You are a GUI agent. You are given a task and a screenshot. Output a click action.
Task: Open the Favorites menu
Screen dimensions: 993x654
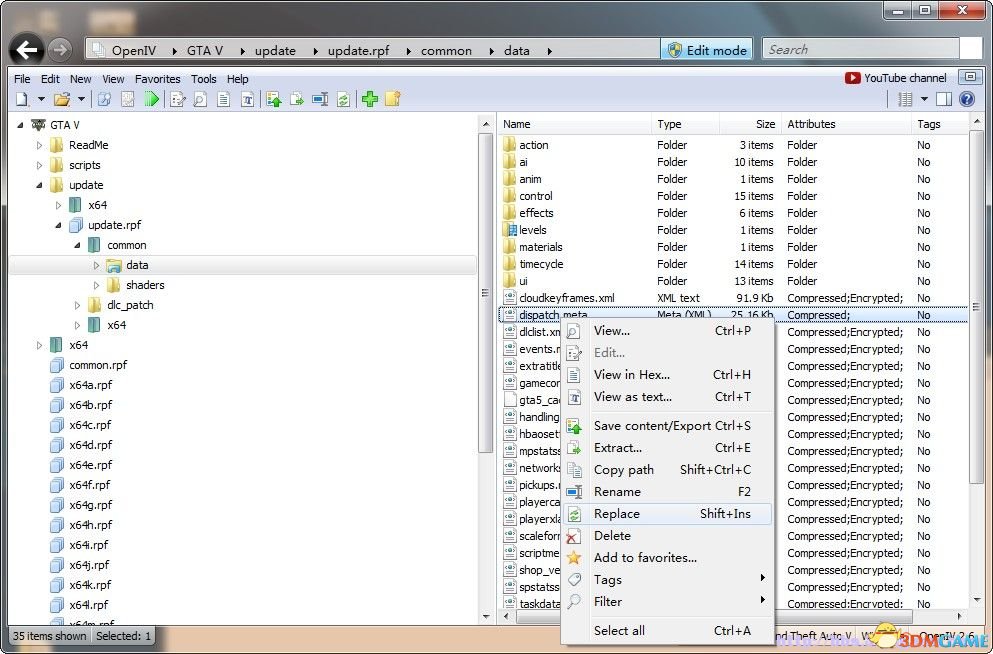tap(158, 79)
